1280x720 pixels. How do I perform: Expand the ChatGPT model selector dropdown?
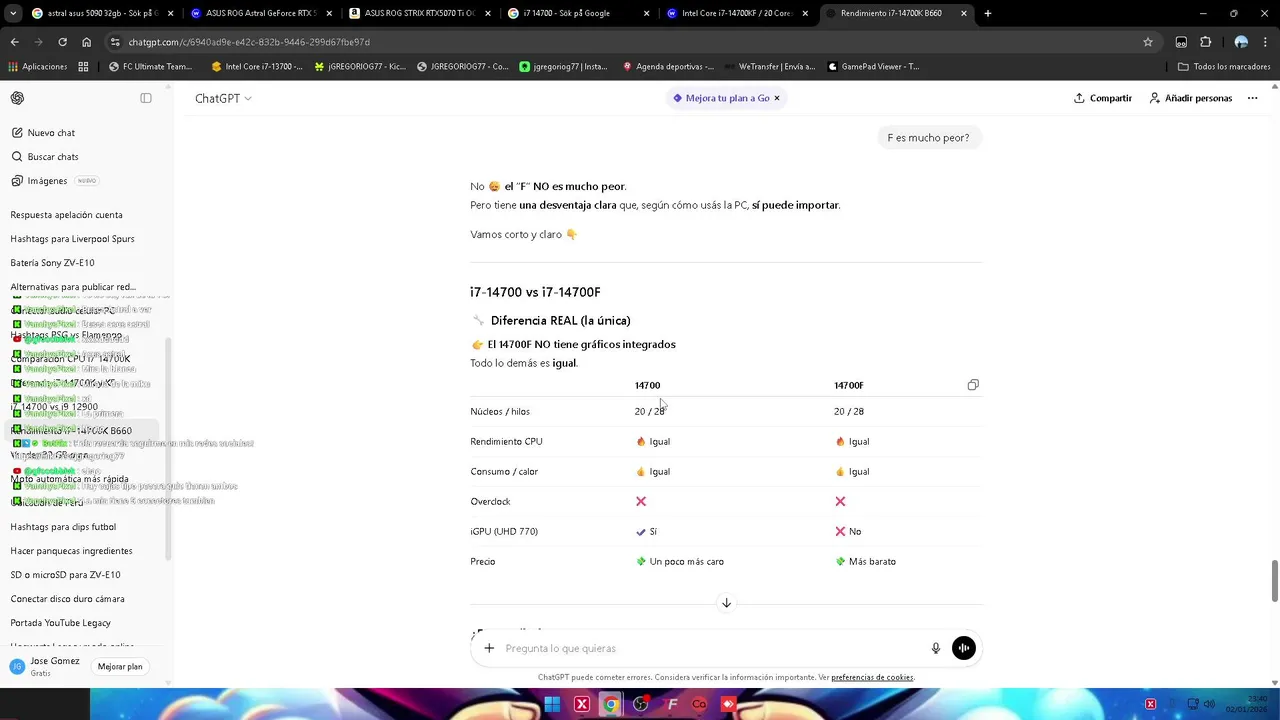tap(223, 98)
